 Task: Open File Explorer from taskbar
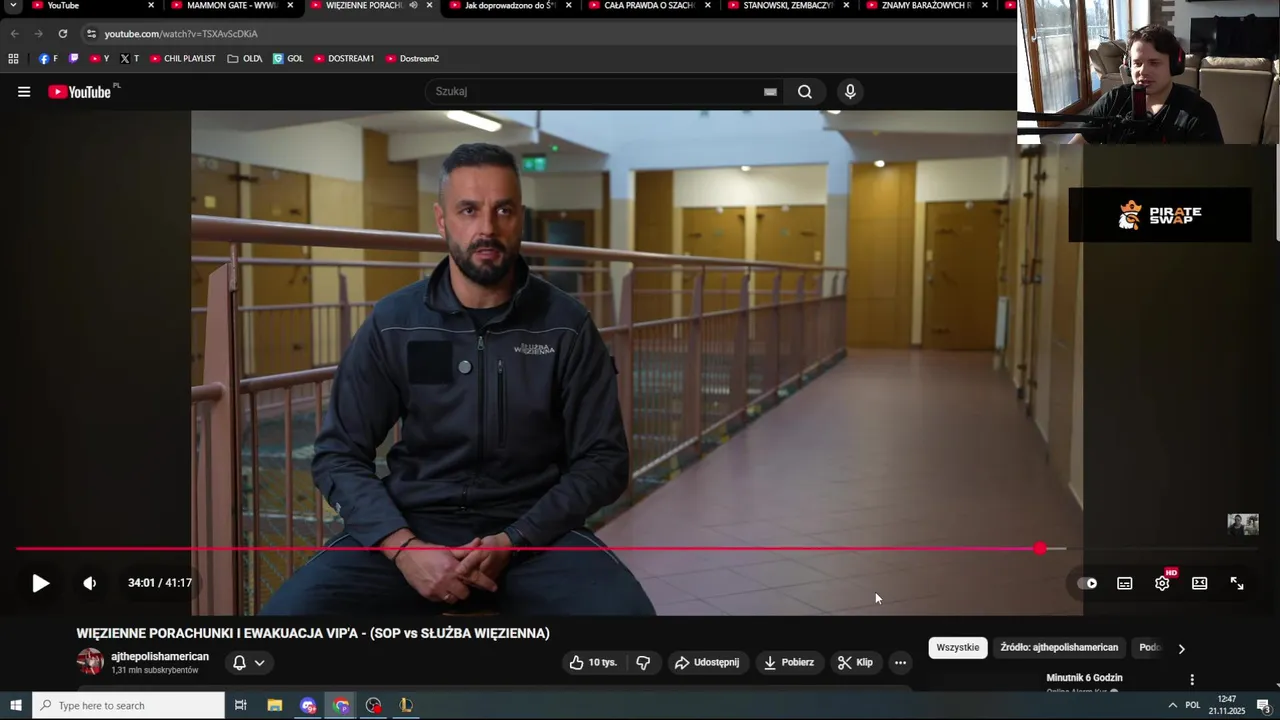274,706
